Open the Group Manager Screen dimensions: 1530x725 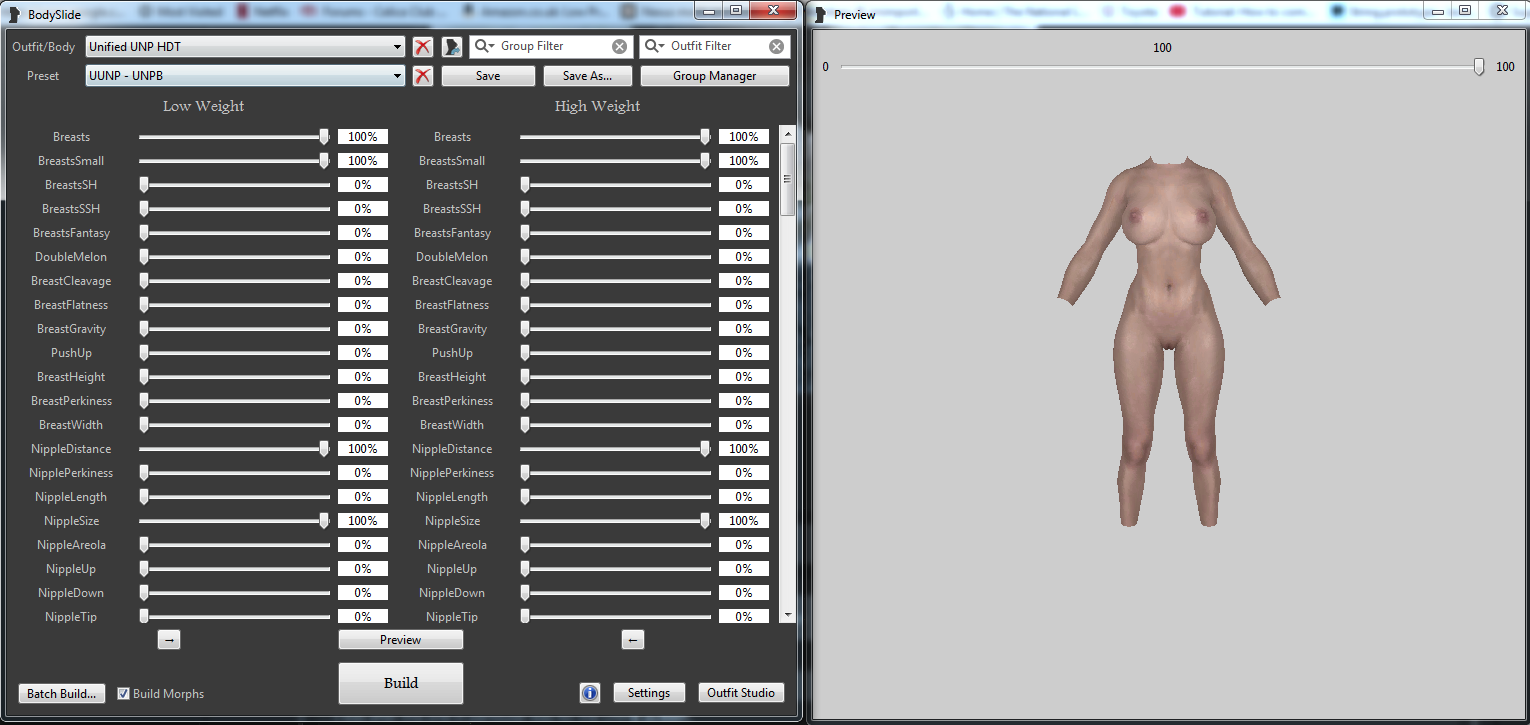pyautogui.click(x=715, y=76)
